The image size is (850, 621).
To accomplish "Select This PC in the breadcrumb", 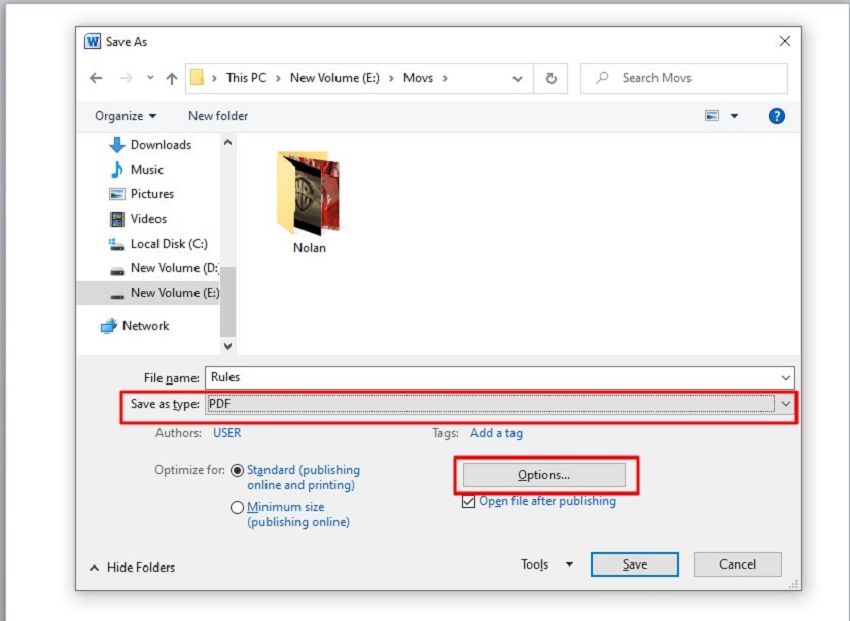I will [x=246, y=78].
